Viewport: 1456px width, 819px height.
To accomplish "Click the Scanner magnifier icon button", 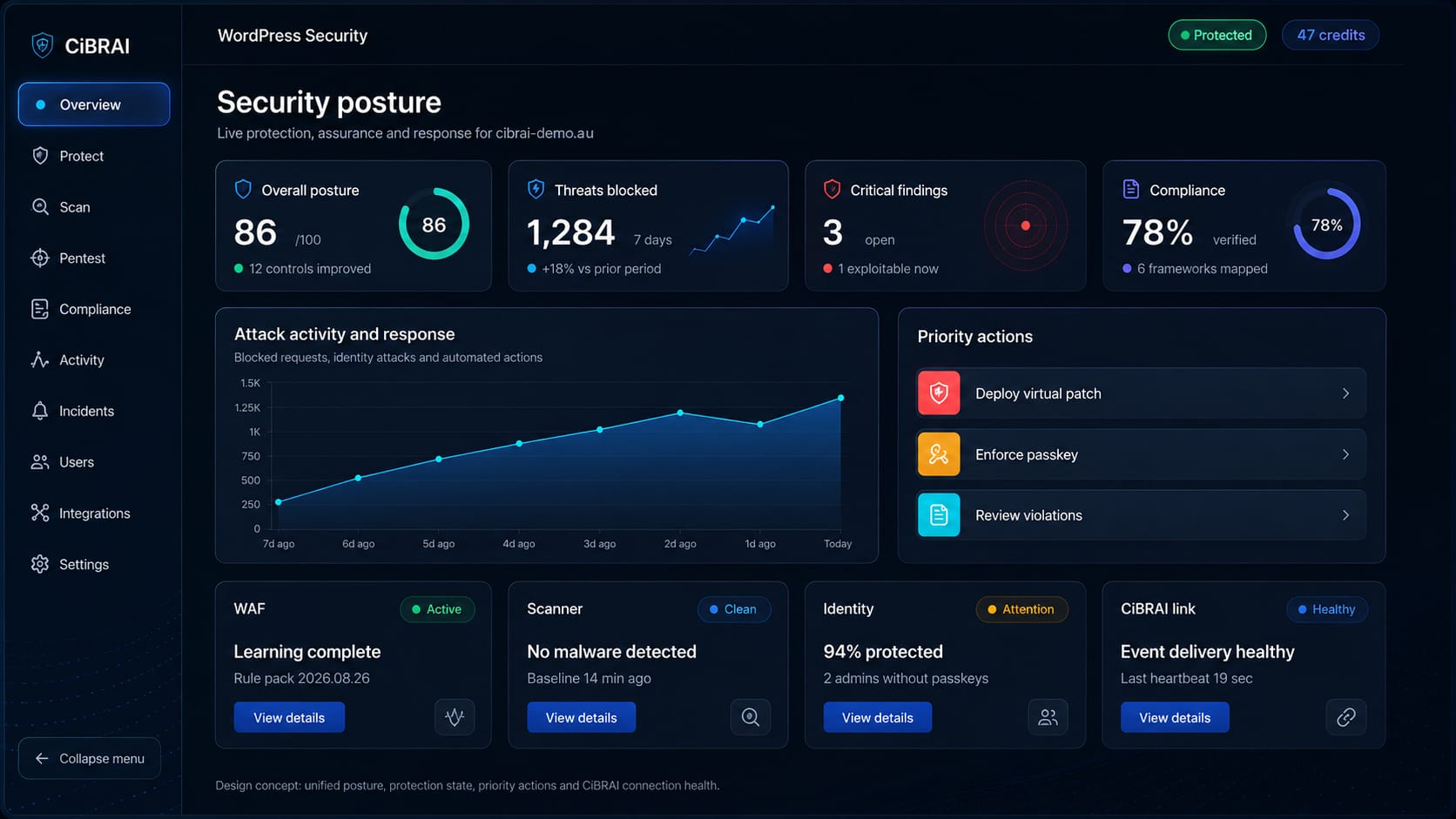I will (x=751, y=717).
